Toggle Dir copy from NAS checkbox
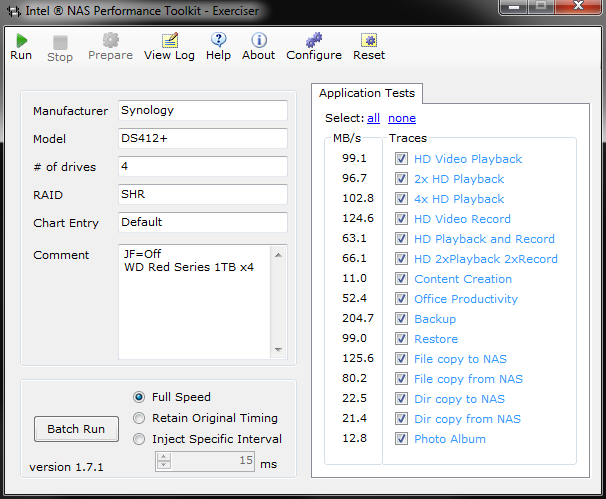Image resolution: width=606 pixels, height=499 pixels. 401,419
